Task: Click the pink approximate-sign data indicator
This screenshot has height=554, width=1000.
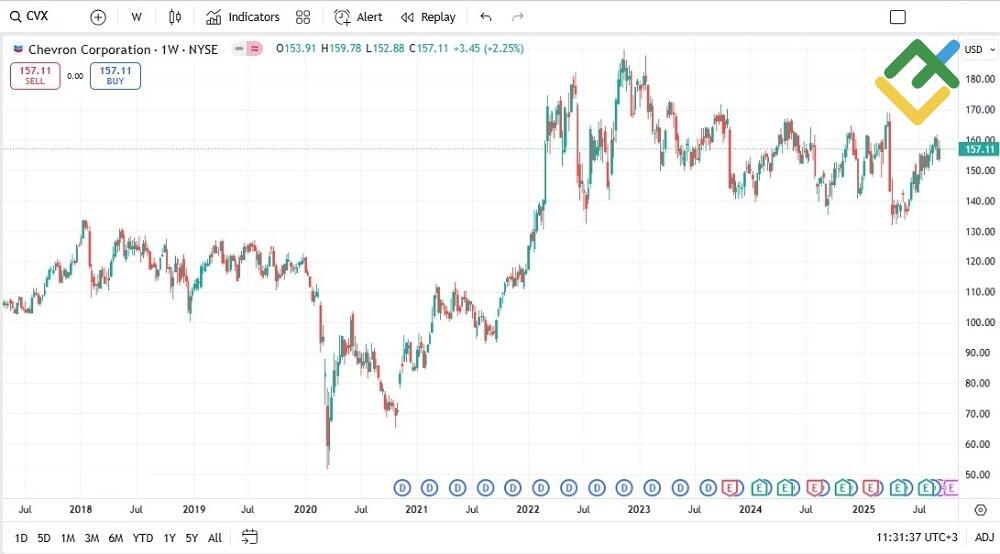Action: point(254,48)
